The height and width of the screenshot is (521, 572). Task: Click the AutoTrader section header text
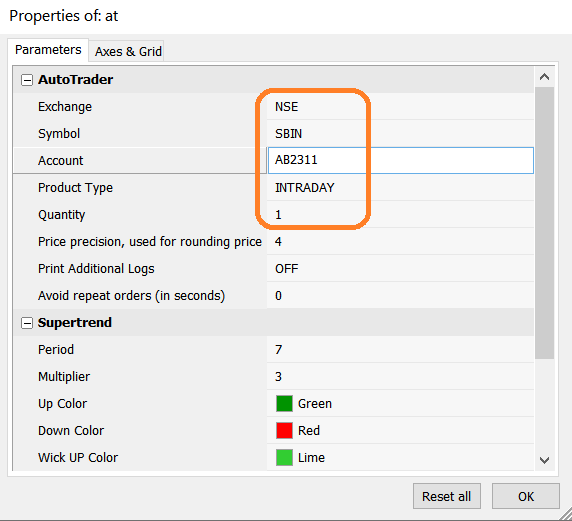point(76,80)
